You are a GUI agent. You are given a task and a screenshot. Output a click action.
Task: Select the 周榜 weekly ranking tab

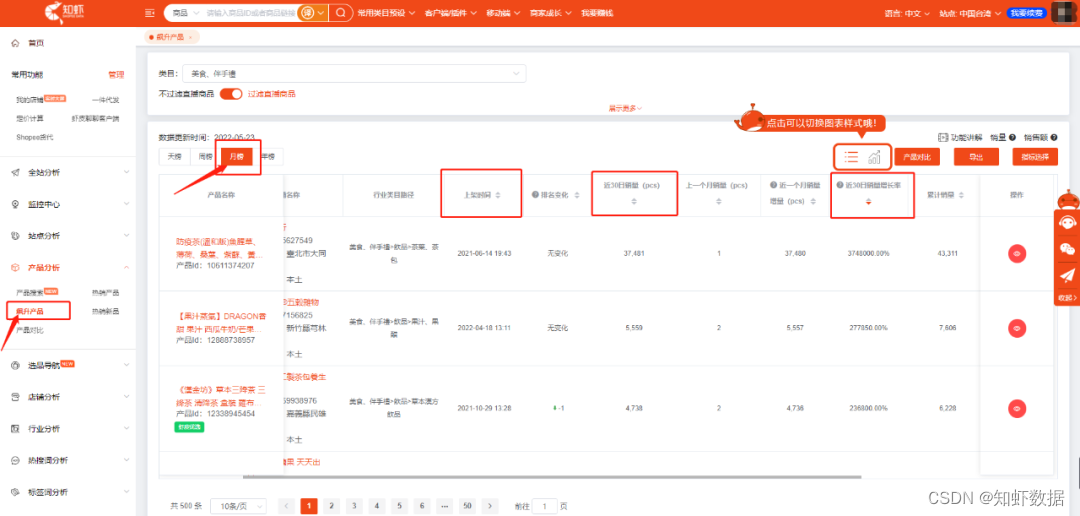pyautogui.click(x=205, y=157)
